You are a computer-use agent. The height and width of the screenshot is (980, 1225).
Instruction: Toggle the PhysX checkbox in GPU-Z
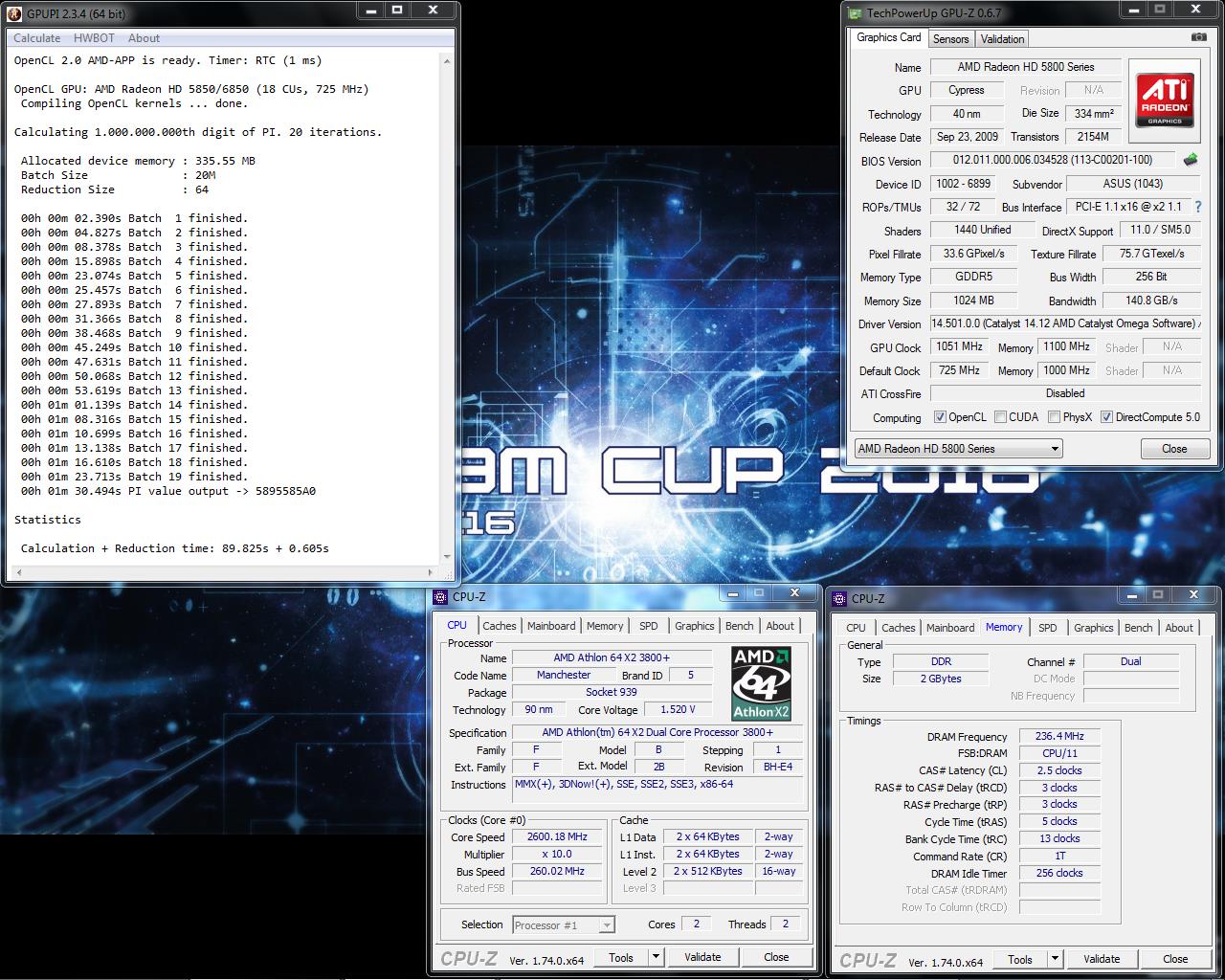pyautogui.click(x=1054, y=417)
